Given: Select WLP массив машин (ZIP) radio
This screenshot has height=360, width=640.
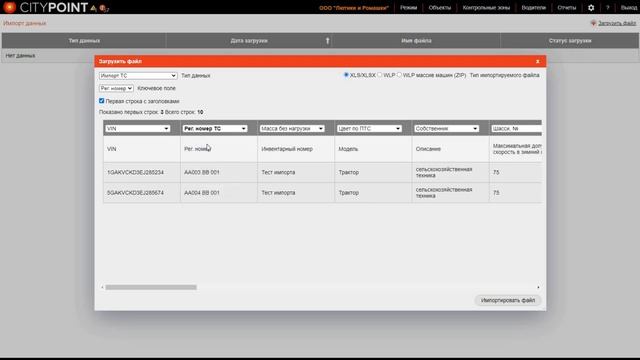Looking at the screenshot, I should [399, 75].
